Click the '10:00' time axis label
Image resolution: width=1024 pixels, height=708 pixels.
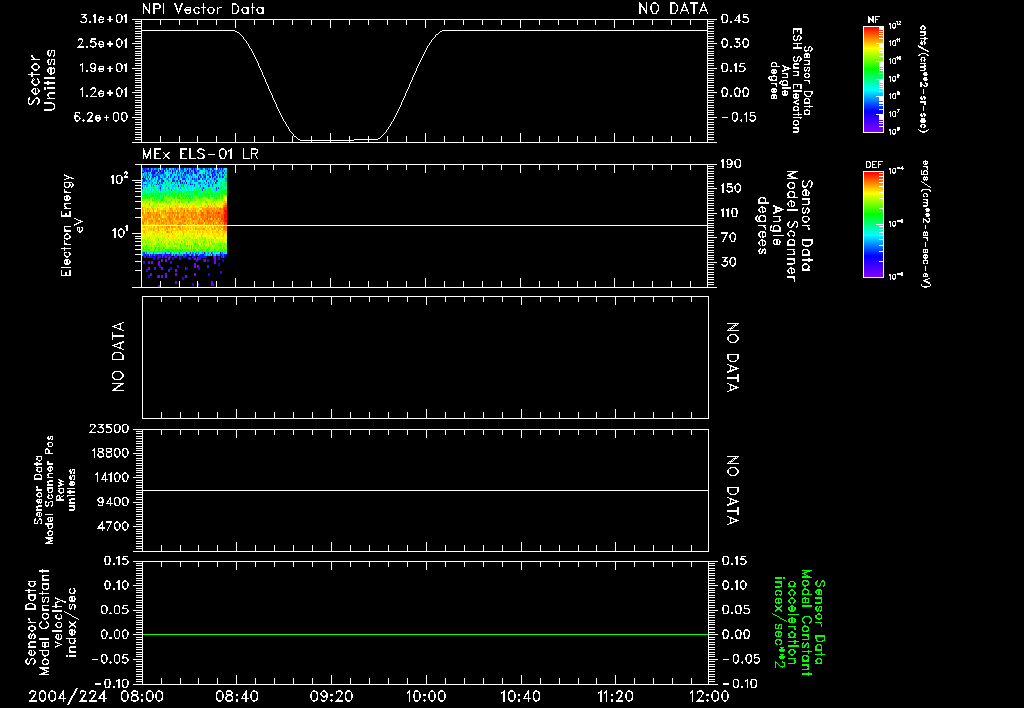click(x=425, y=697)
